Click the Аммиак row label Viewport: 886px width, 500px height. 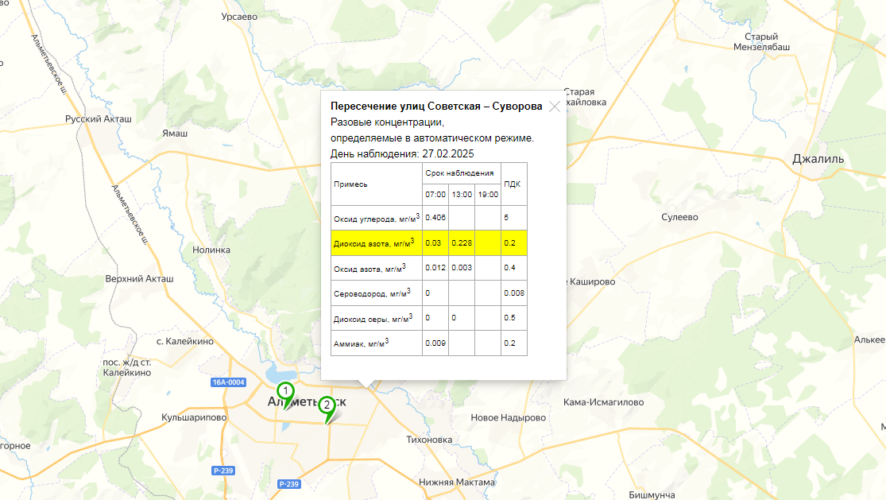coord(360,343)
